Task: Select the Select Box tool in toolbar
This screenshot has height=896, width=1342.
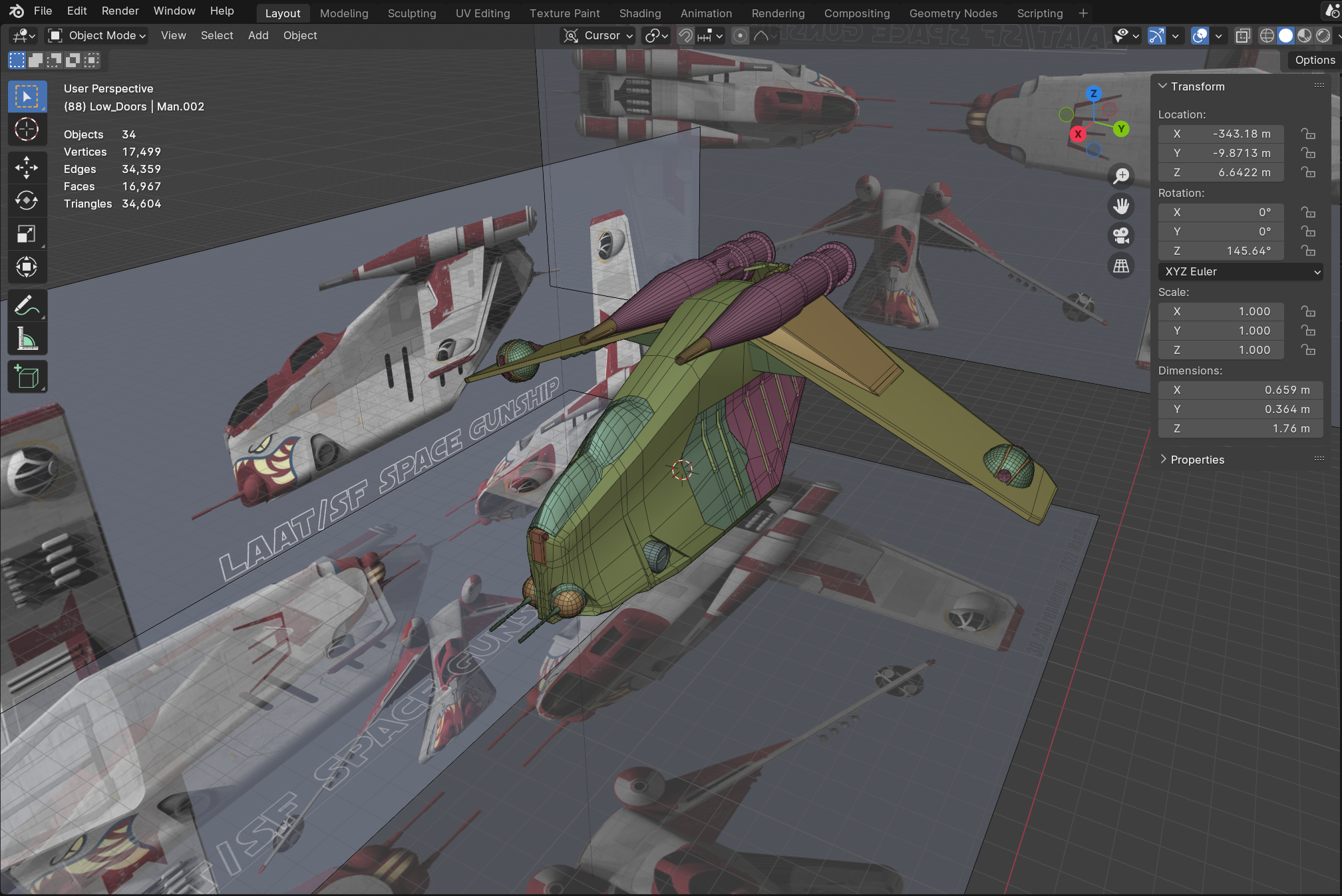Action: tap(27, 97)
